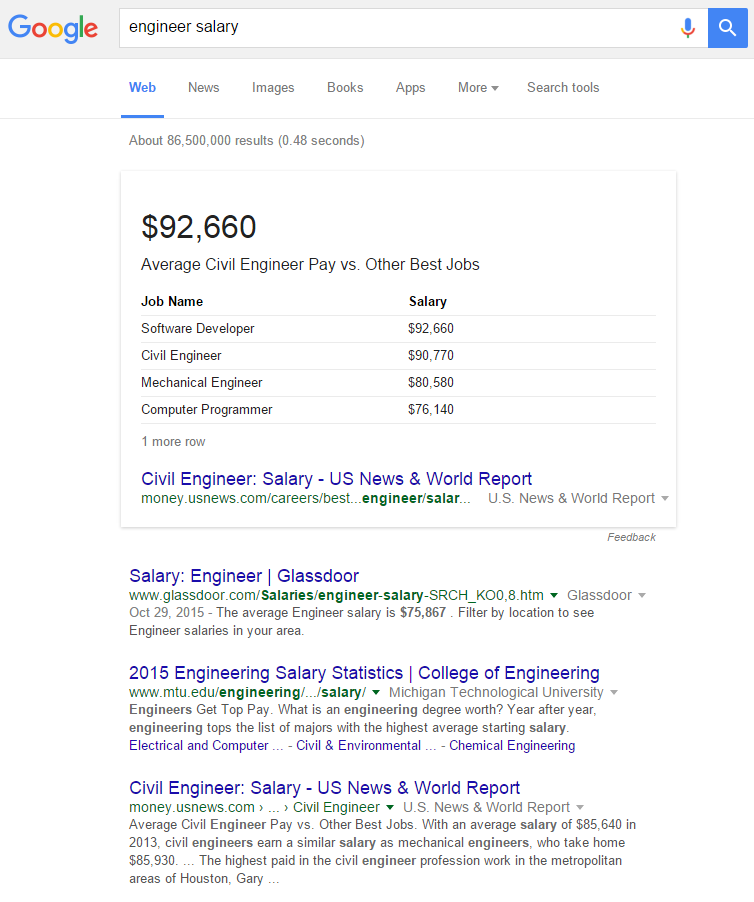Switch to the News tab
Viewport: 754px width, 902px height.
203,88
